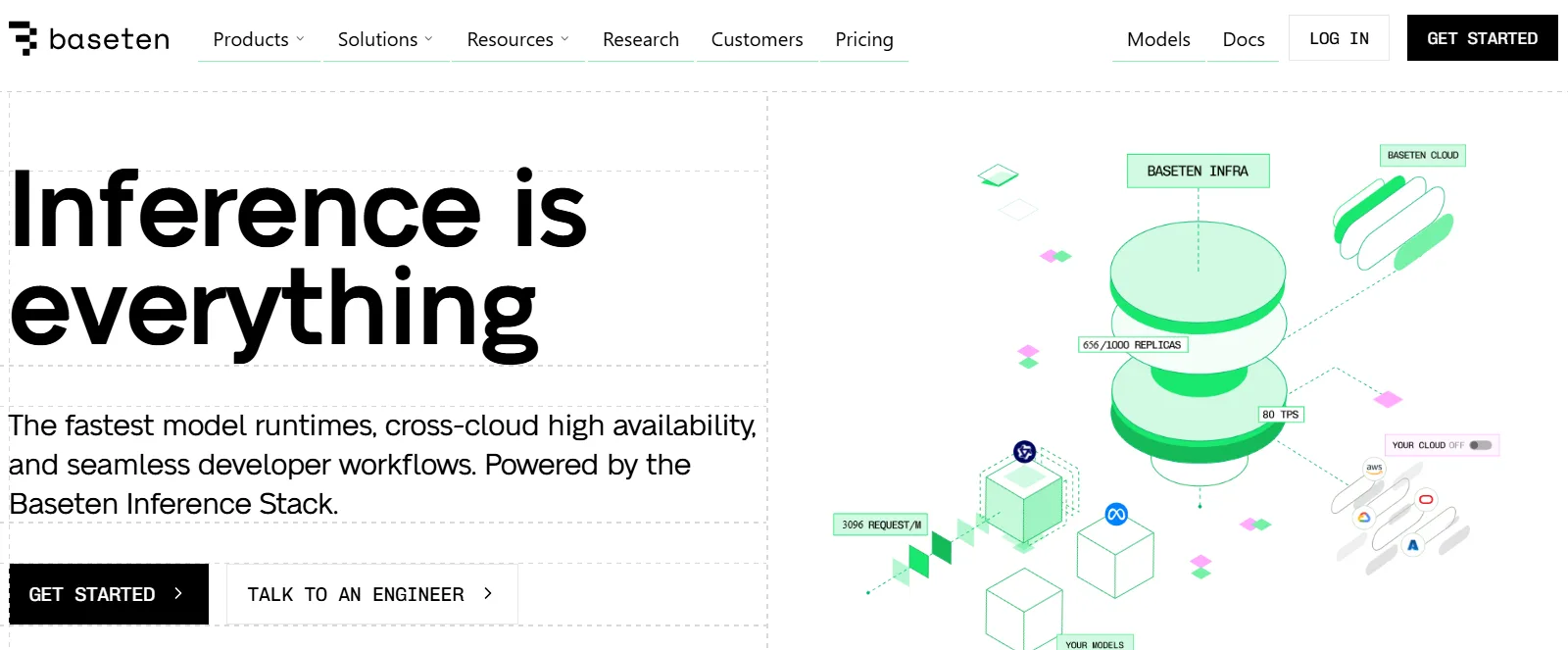Click the header GET STARTED button
This screenshot has height=650, width=1568.
pos(1482,38)
